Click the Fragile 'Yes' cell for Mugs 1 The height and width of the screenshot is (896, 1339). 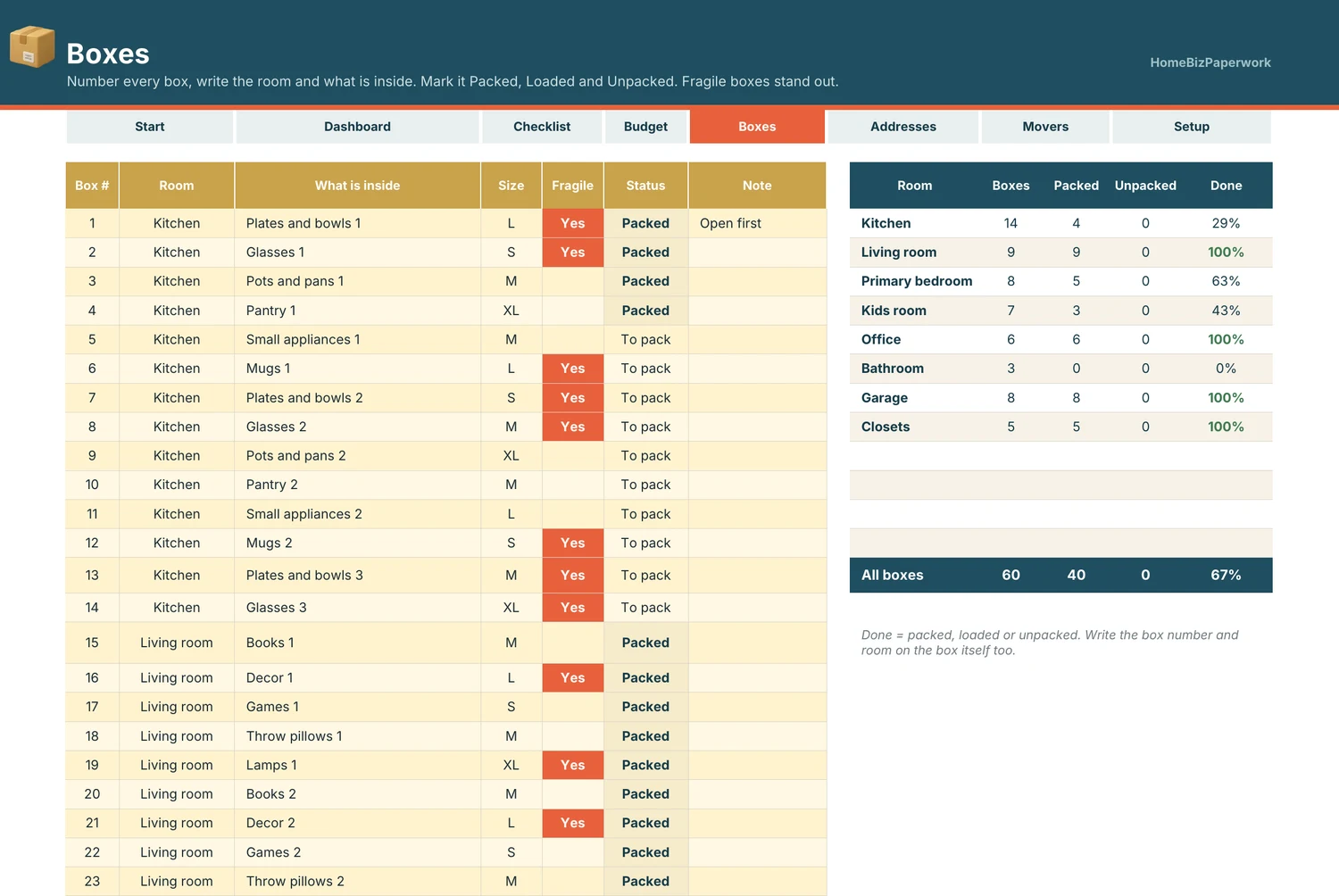click(573, 369)
